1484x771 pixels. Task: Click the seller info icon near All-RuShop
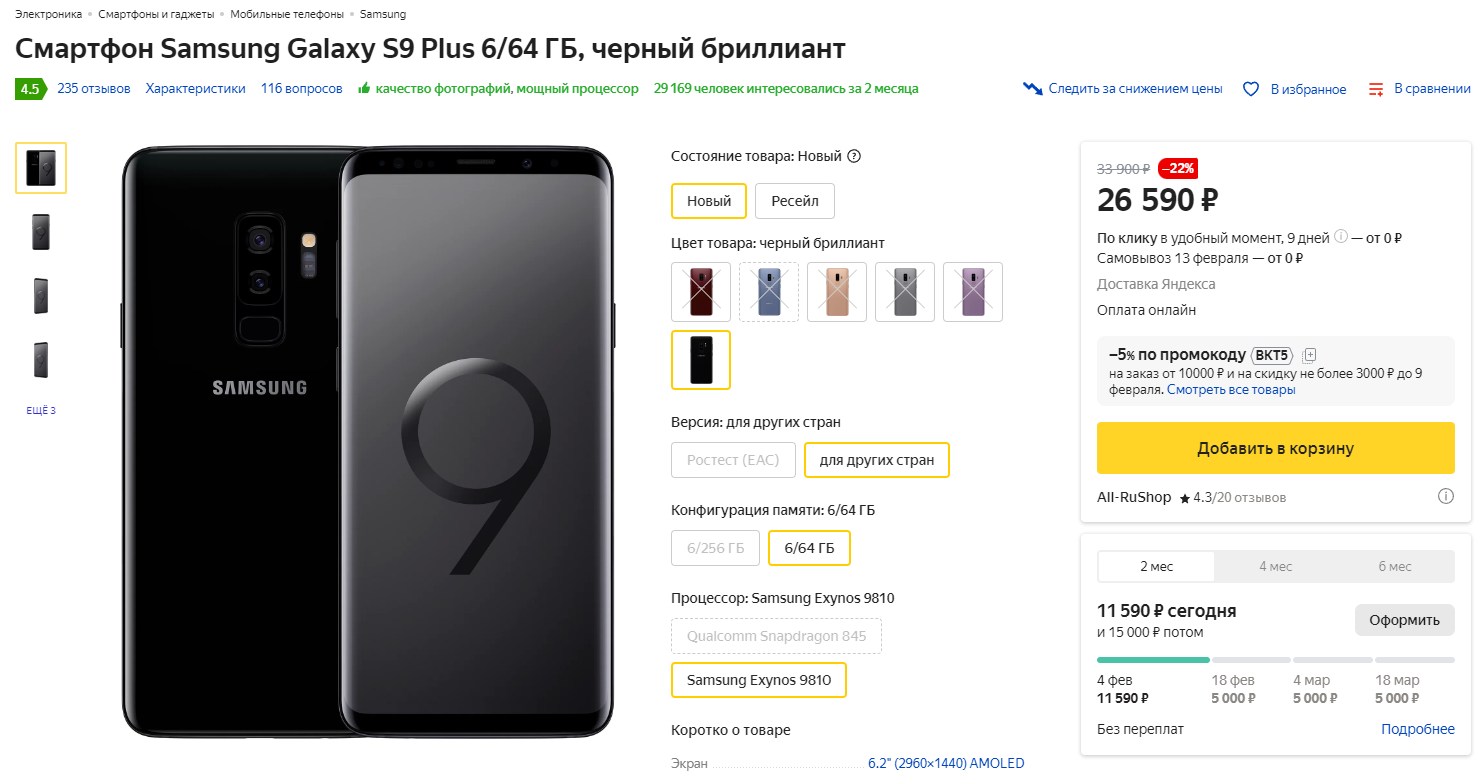pyautogui.click(x=1445, y=496)
